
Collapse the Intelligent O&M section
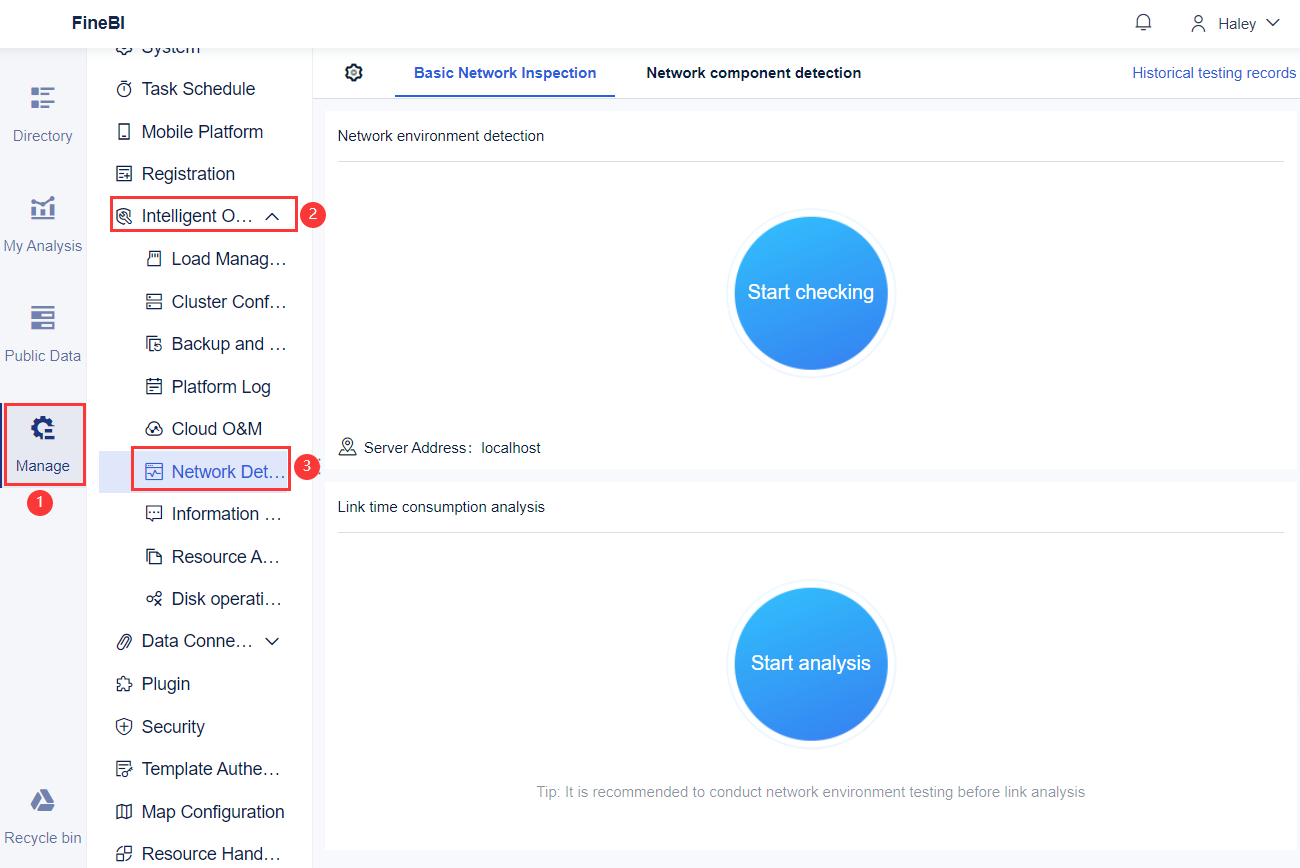coord(271,215)
